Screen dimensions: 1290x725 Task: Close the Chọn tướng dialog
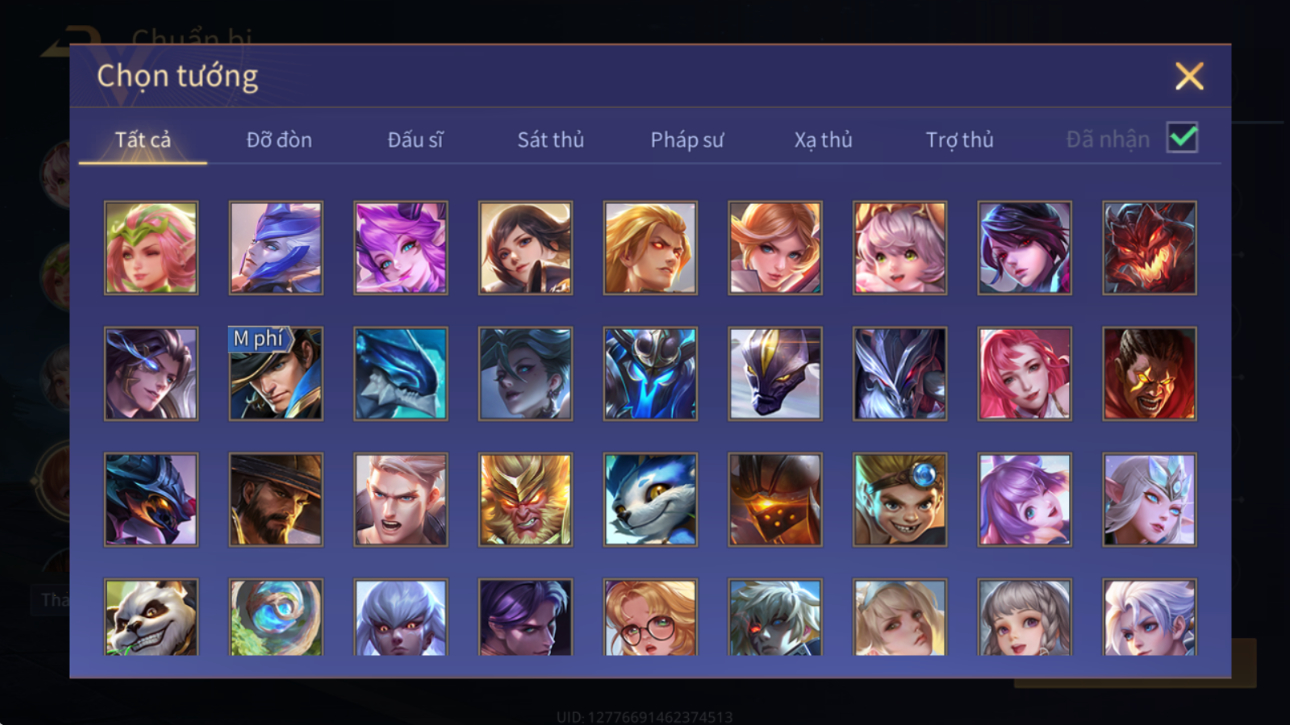click(x=1189, y=76)
